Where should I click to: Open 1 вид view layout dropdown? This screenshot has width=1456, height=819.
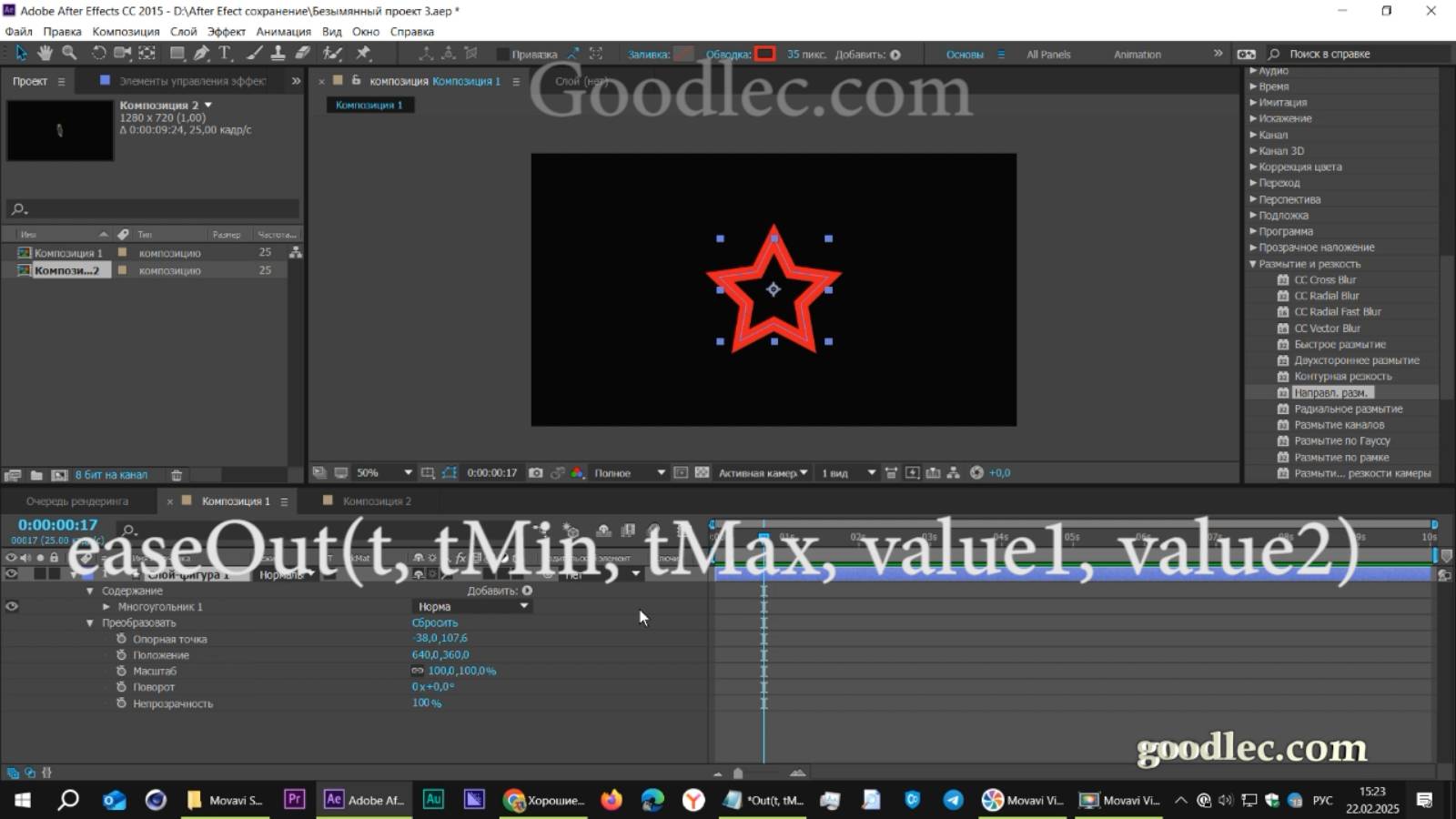(848, 473)
